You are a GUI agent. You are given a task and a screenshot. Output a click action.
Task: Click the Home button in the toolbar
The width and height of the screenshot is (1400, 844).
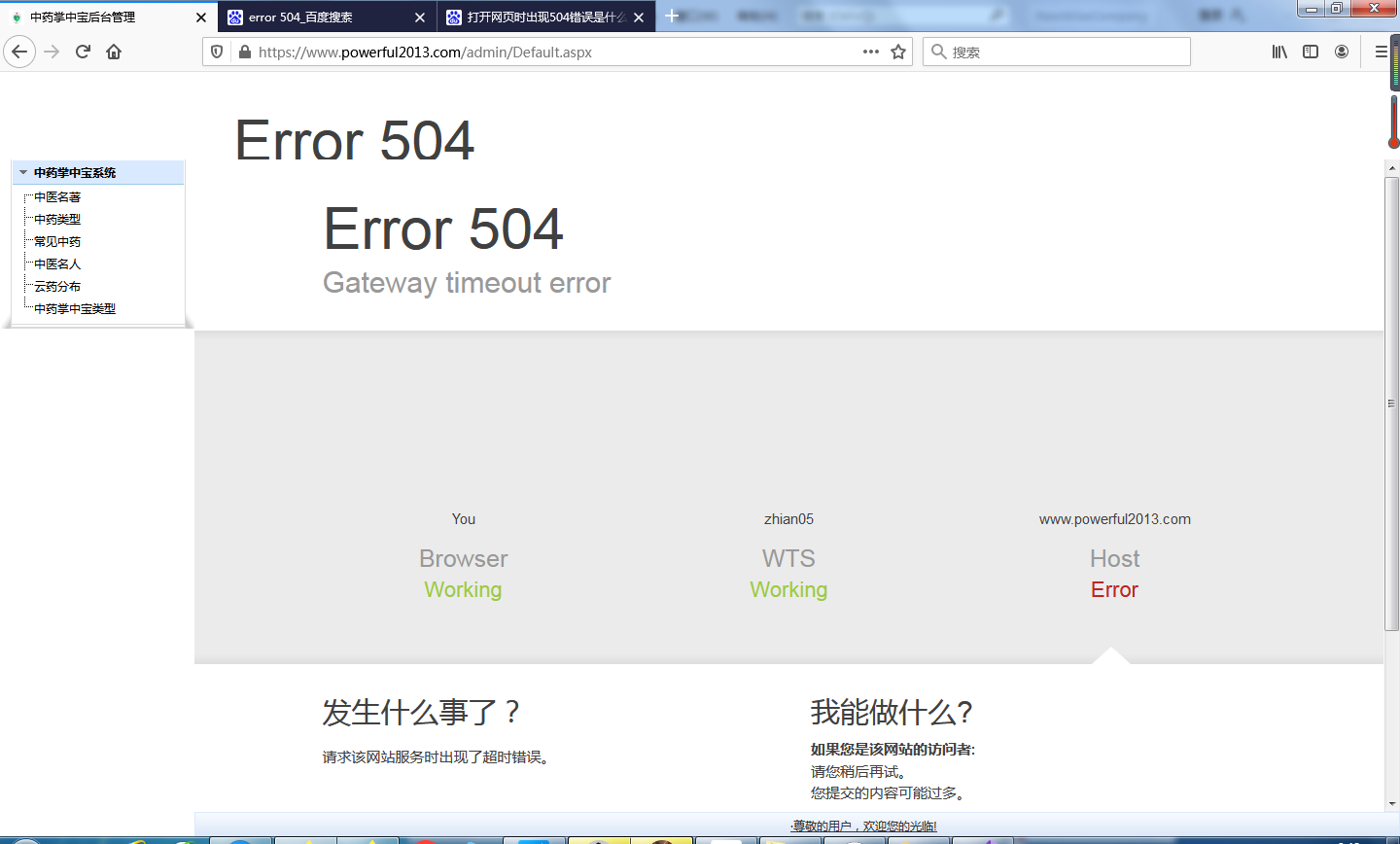point(112,52)
